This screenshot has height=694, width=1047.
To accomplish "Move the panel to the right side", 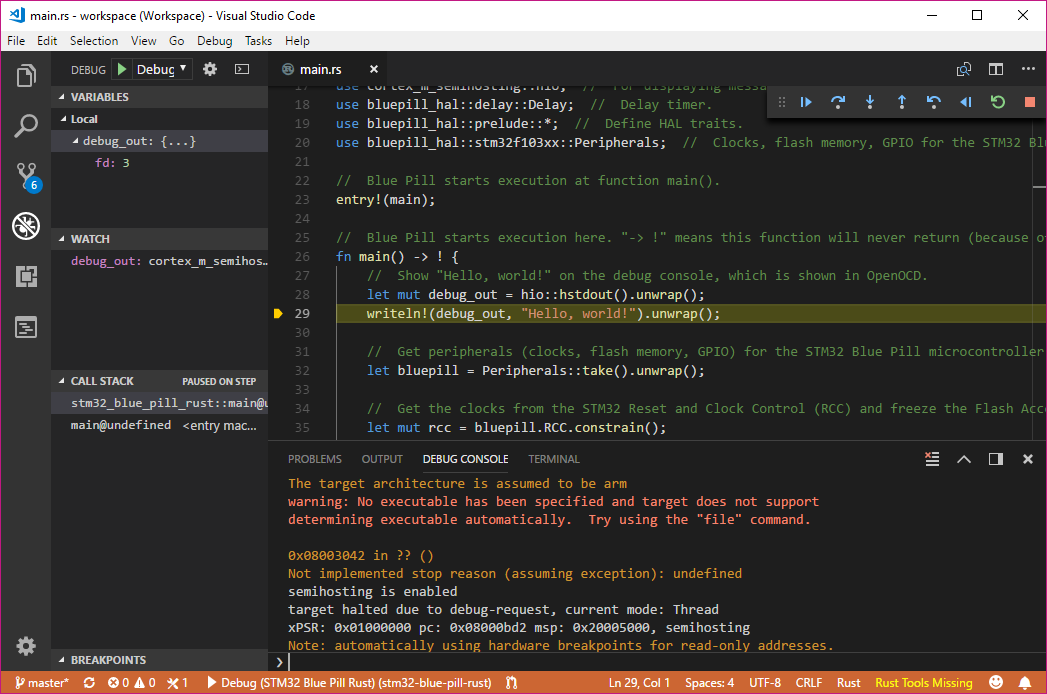I will pos(996,459).
